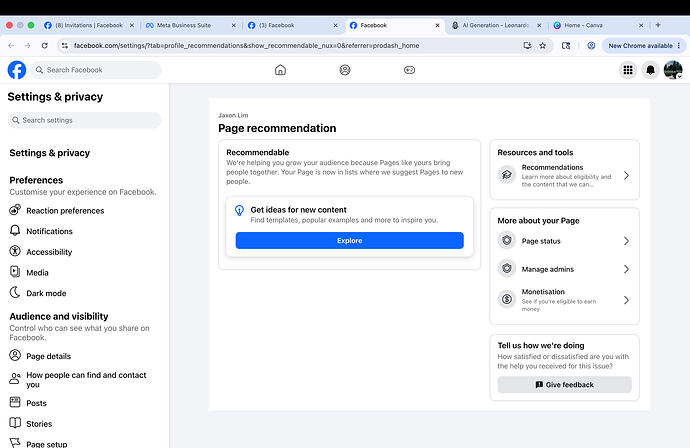Open a new browser tab
690x448 pixels.
[658, 25]
